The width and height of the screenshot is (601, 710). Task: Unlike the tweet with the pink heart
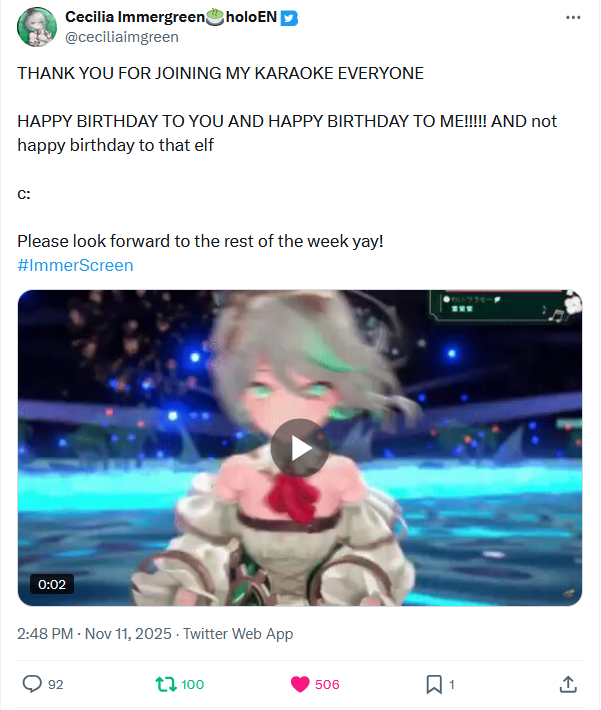click(x=300, y=684)
